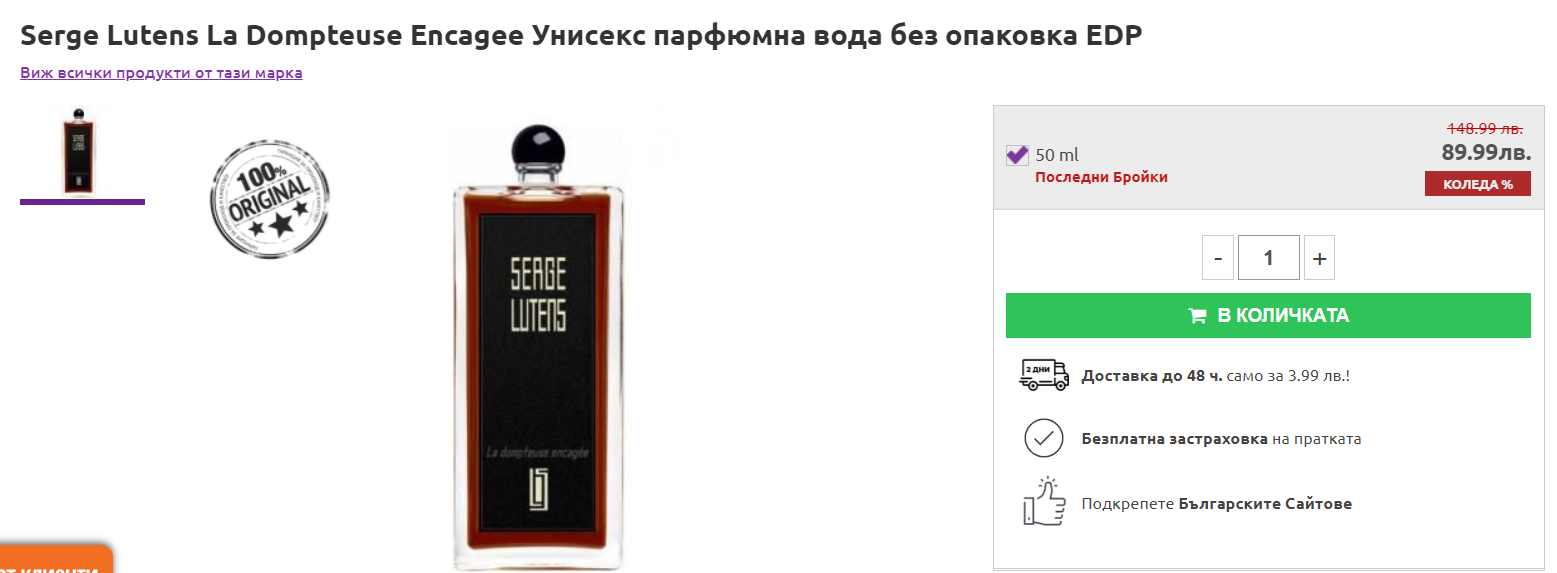This screenshot has width=1557, height=573.
Task: Add product with В КОЛИЧКАТА button
Action: (1268, 316)
